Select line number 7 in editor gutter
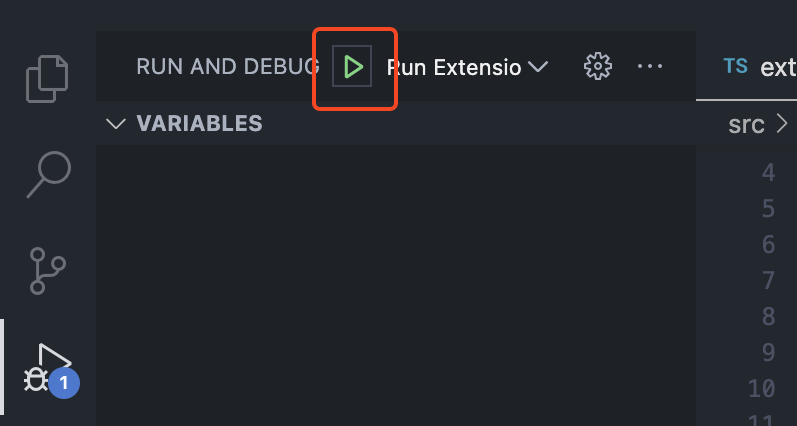 (769, 281)
